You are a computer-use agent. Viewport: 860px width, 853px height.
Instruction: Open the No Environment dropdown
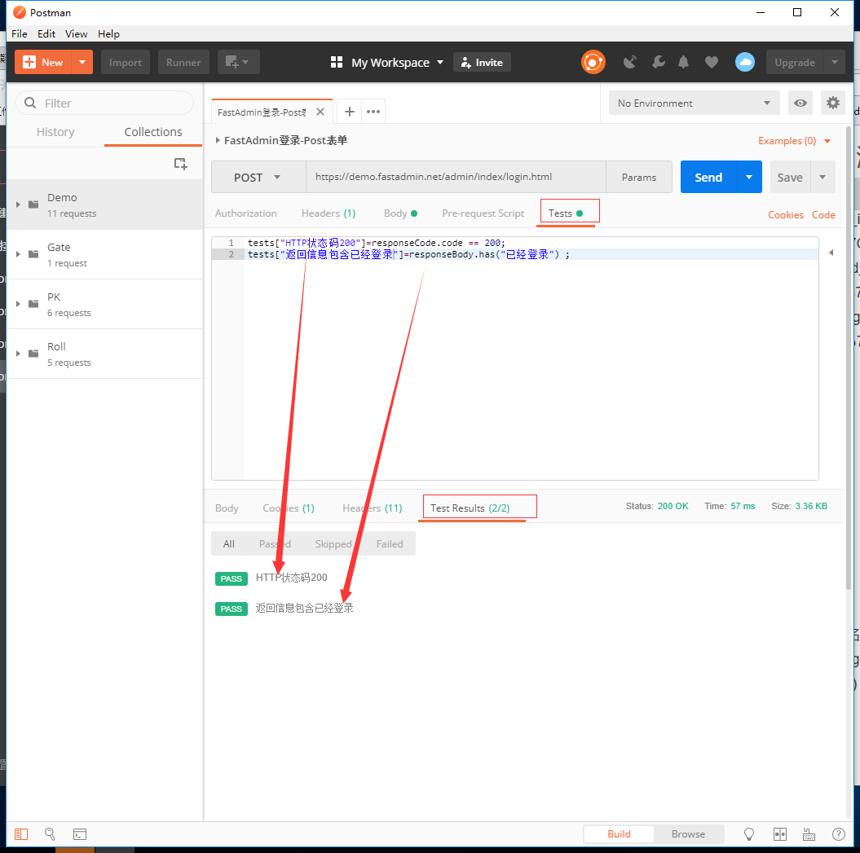coord(694,103)
